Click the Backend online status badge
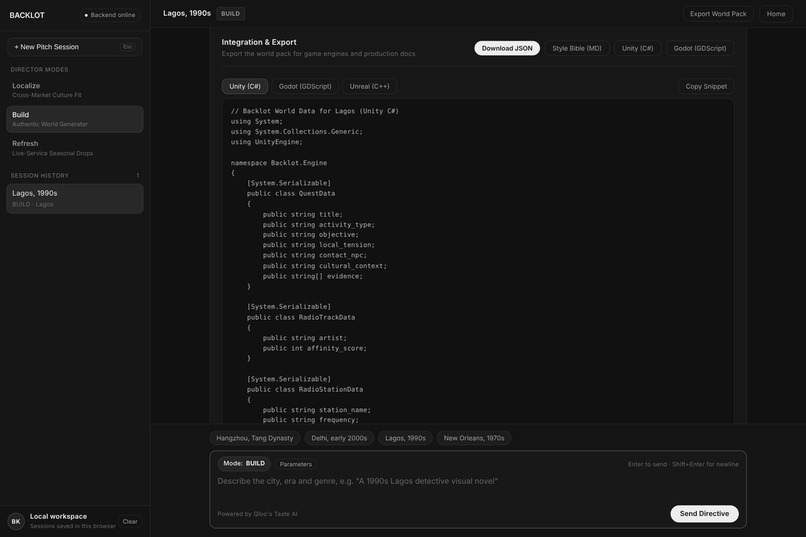Image resolution: width=806 pixels, height=537 pixels. point(109,15)
